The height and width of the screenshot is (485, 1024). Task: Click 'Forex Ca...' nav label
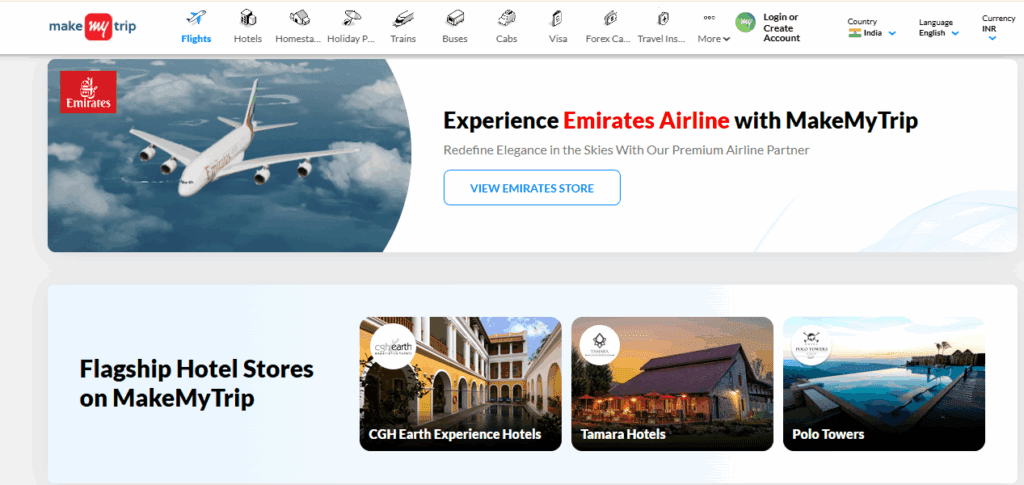tap(608, 39)
